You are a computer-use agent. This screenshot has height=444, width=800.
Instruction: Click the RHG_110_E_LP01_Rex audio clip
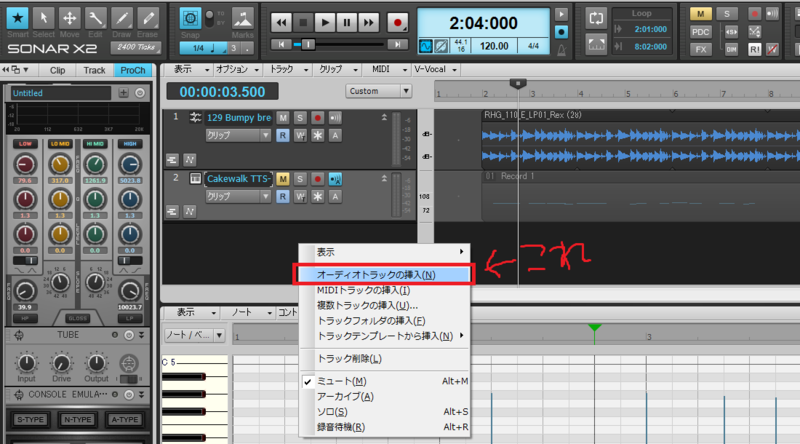click(x=641, y=139)
